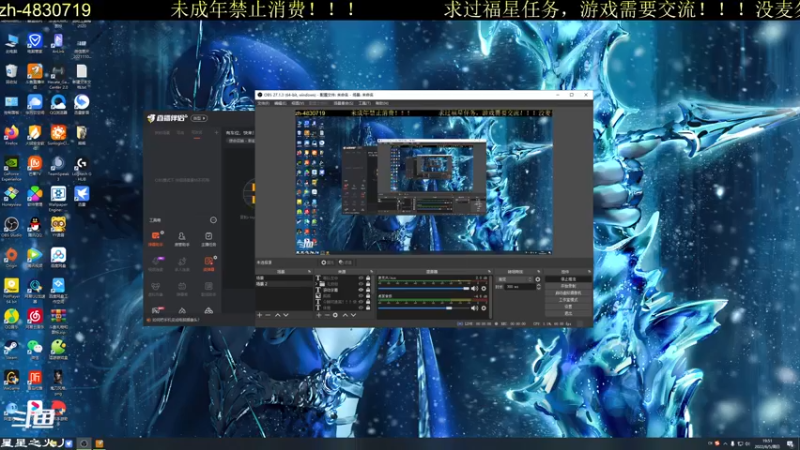Open TeamSpeak 3 desktop icon
800x450 pixels.
(x=58, y=167)
